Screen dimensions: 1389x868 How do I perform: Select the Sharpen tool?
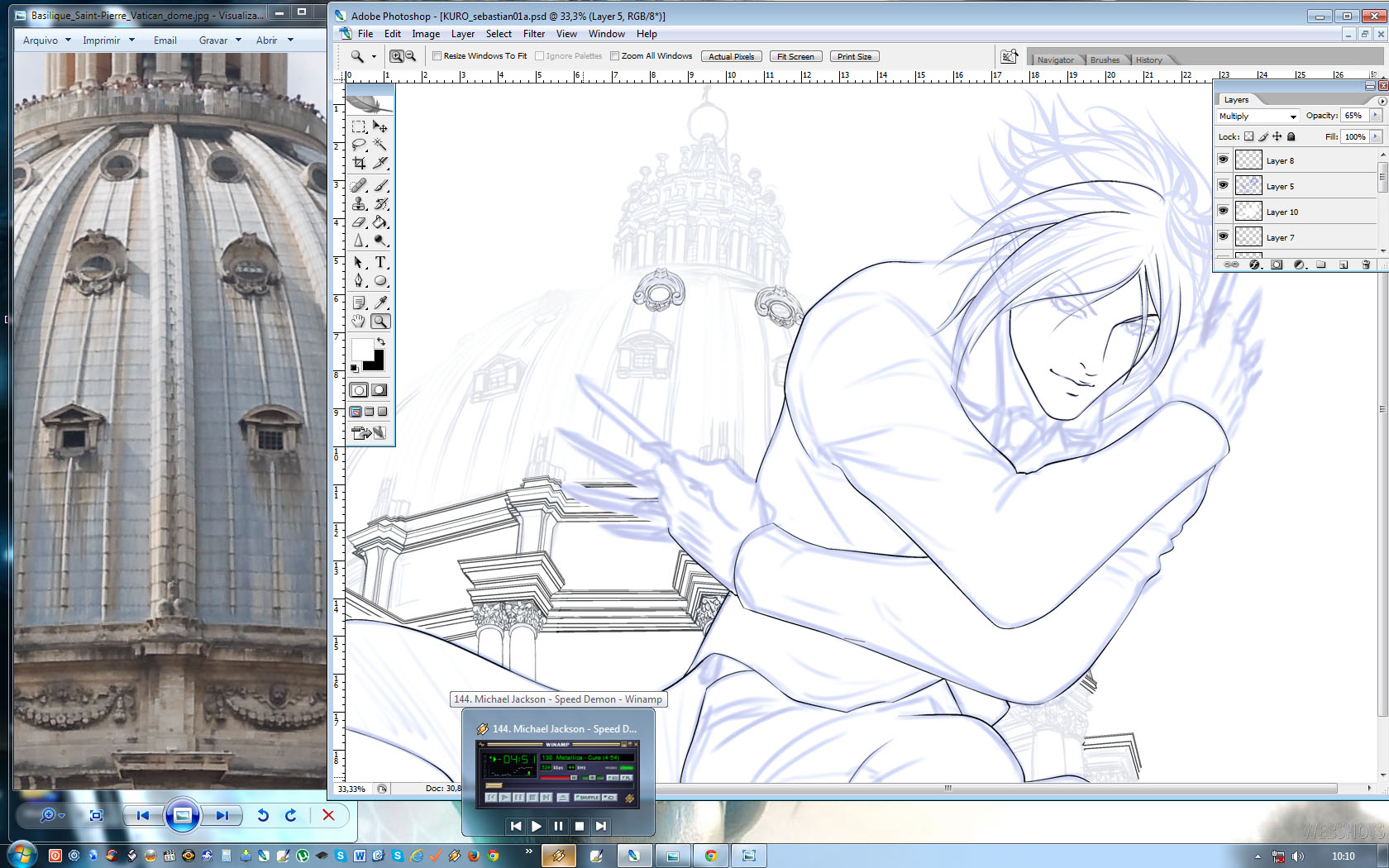(359, 240)
